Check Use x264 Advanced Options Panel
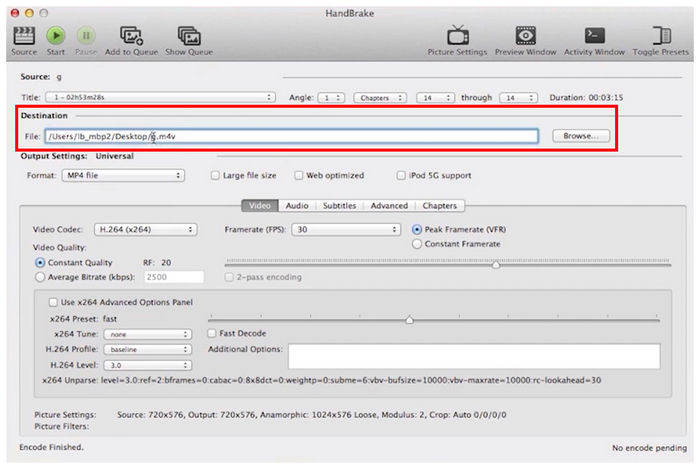The height and width of the screenshot is (469, 700). click(53, 303)
